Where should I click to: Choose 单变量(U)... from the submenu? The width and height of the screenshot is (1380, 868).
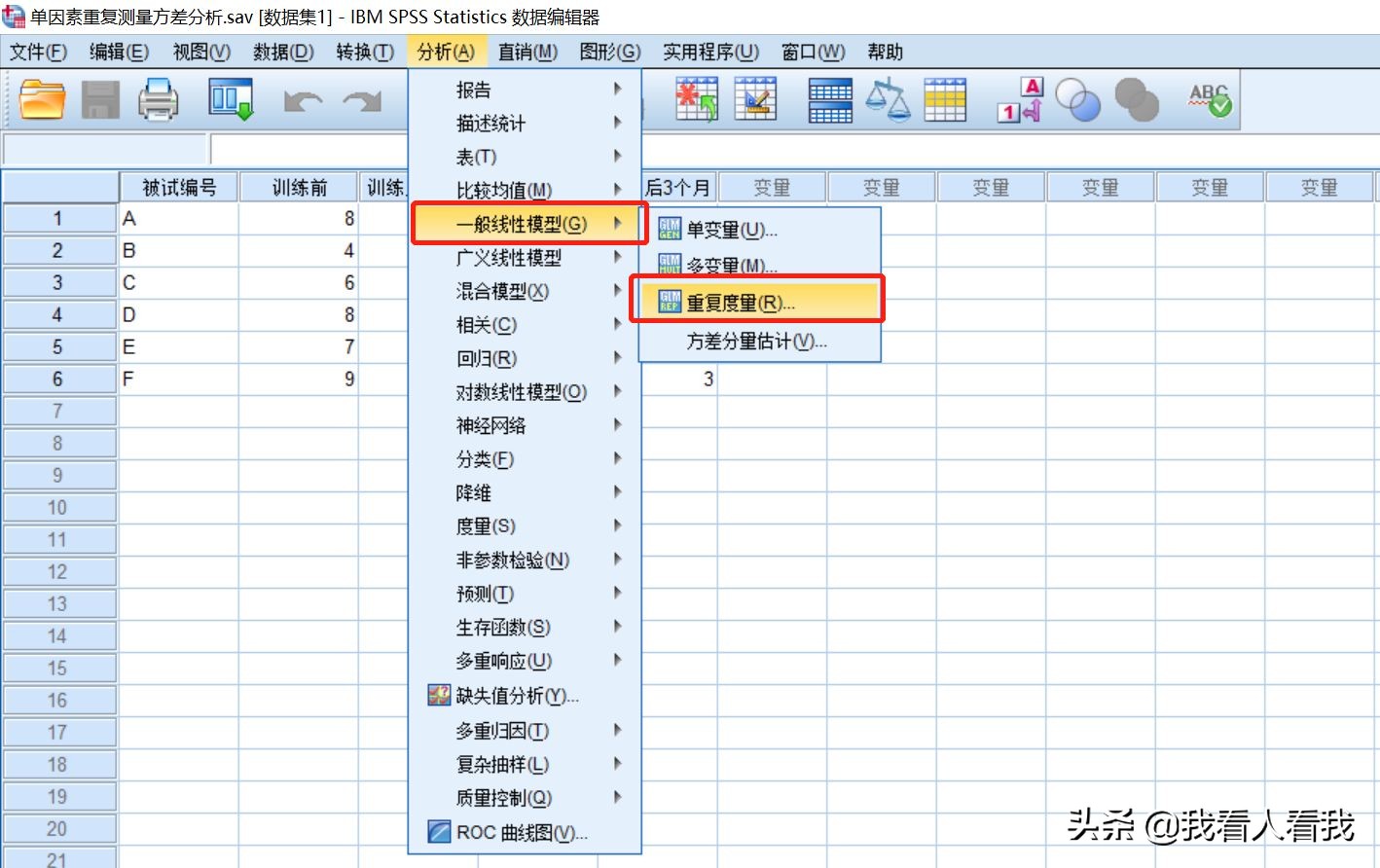point(760,230)
